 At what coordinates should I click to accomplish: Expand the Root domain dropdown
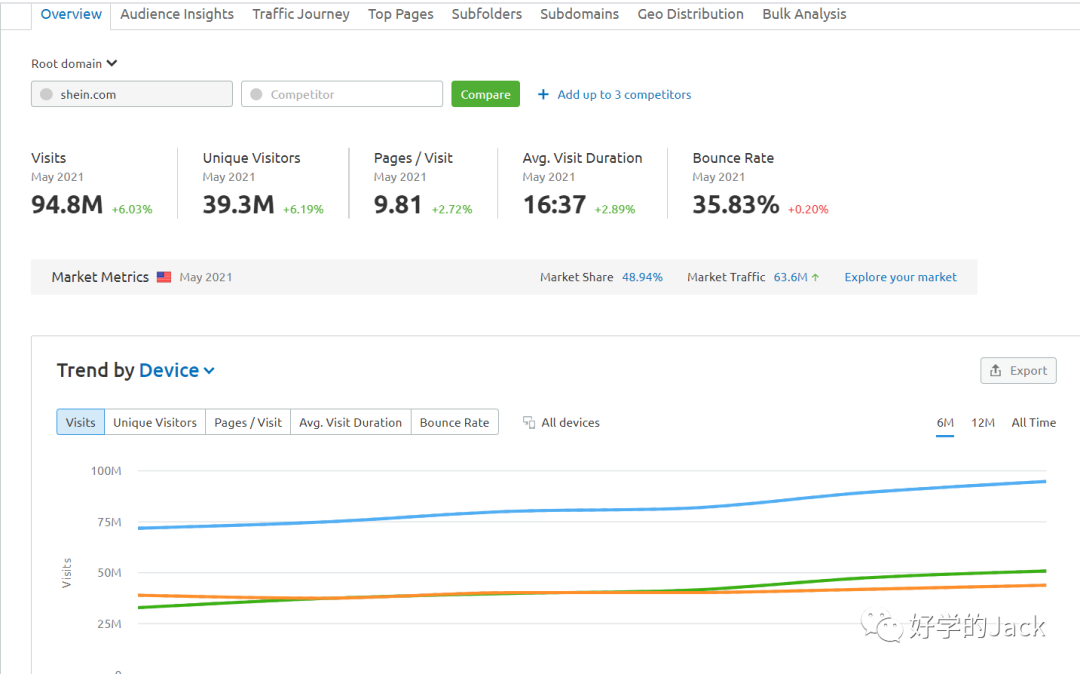click(x=74, y=63)
